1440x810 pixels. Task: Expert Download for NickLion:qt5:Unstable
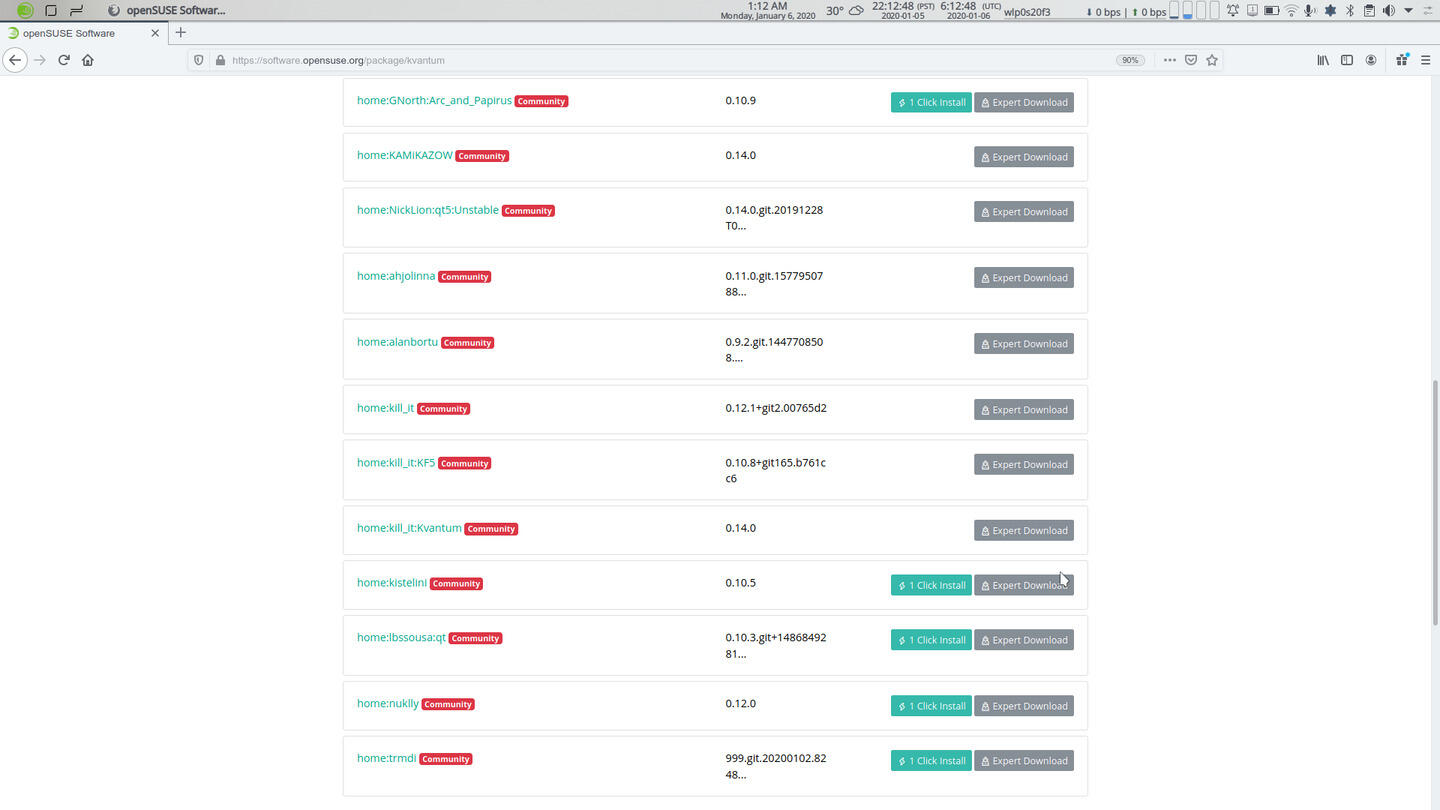point(1024,212)
